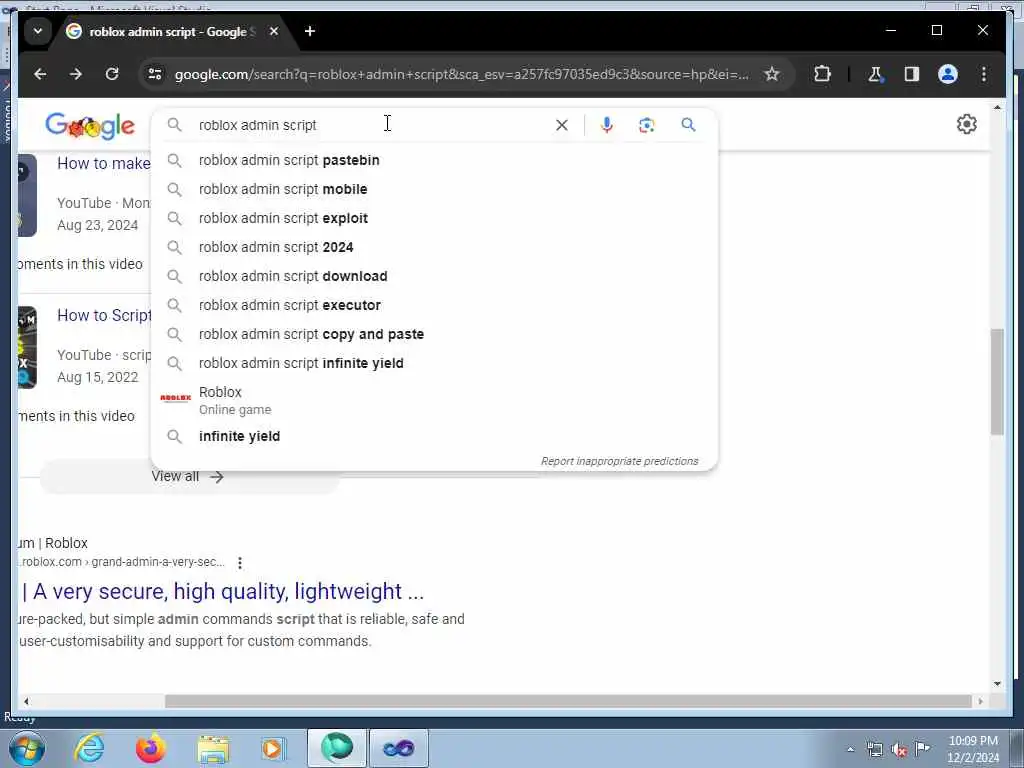The image size is (1024, 768).
Task: Choose suggestion roblox admin script exploit
Action: pos(434,218)
